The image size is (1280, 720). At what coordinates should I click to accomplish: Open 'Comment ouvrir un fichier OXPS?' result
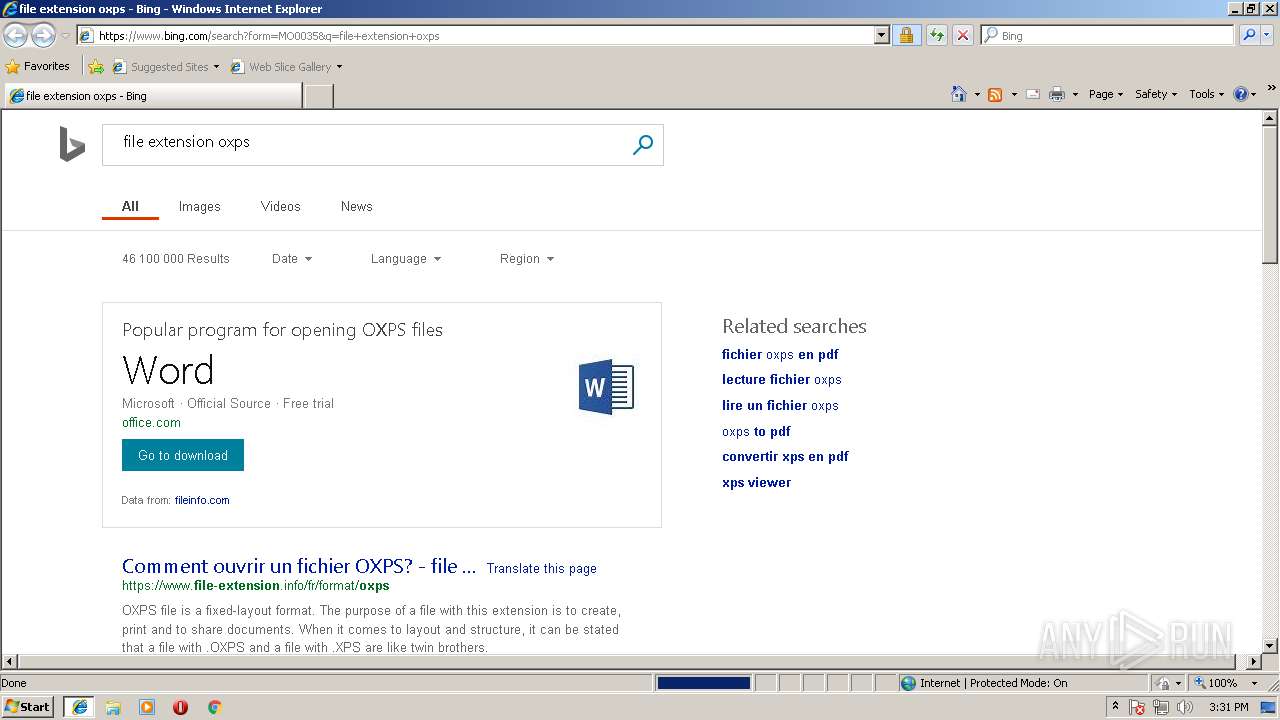click(299, 566)
